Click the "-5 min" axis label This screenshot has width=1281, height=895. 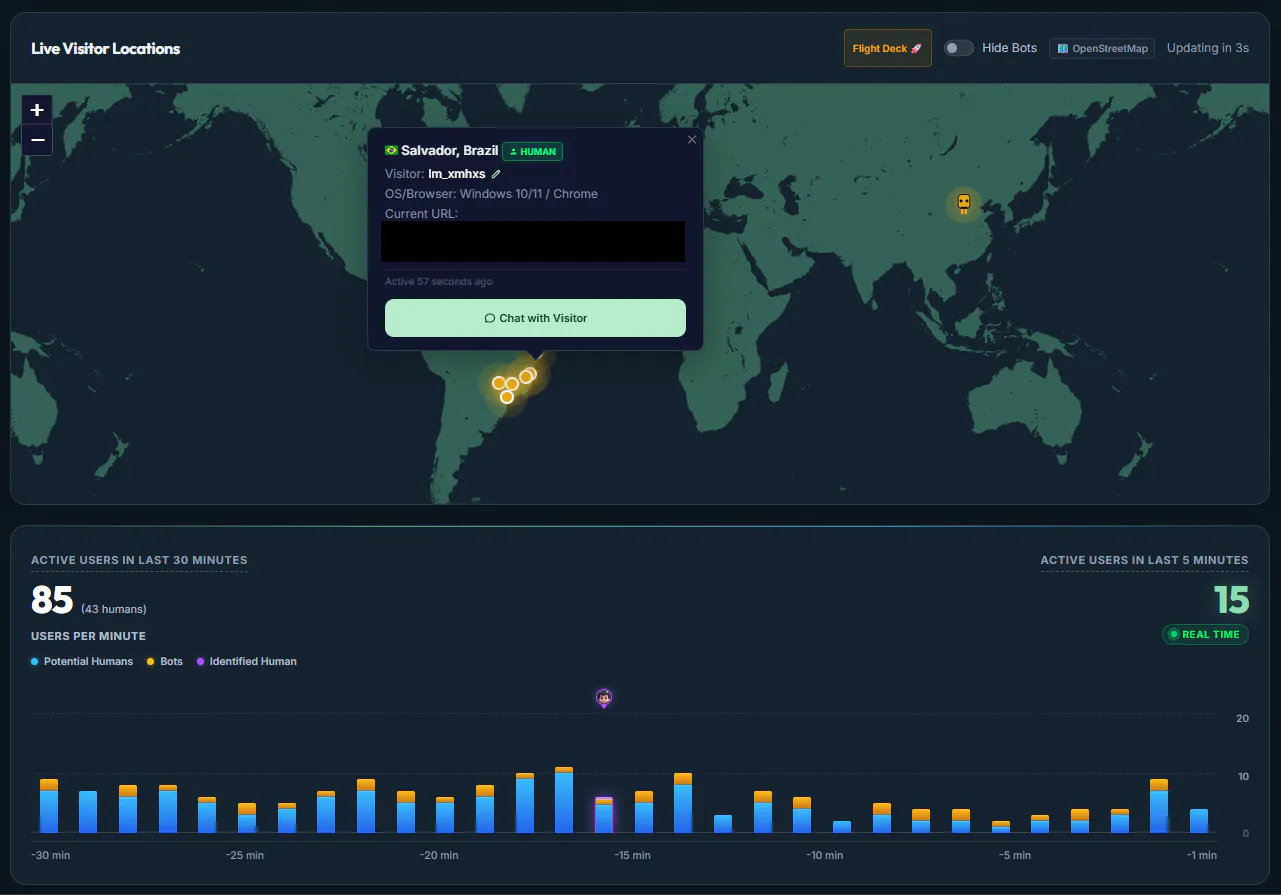tap(1014, 855)
